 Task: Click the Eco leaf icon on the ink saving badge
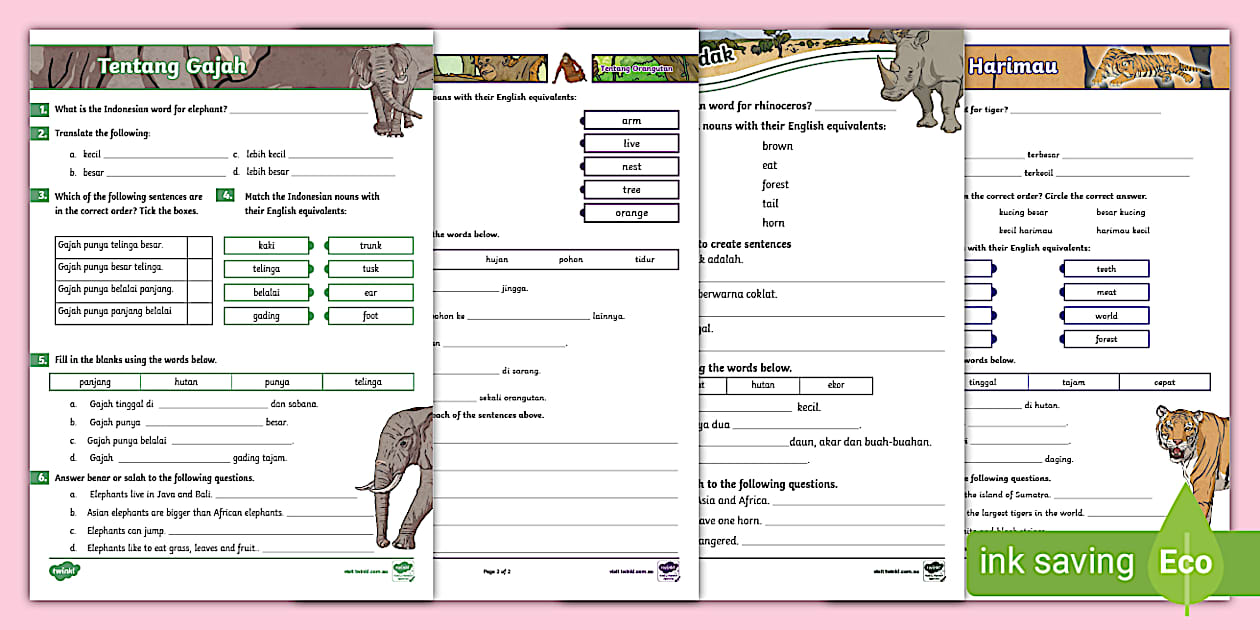click(x=1186, y=562)
